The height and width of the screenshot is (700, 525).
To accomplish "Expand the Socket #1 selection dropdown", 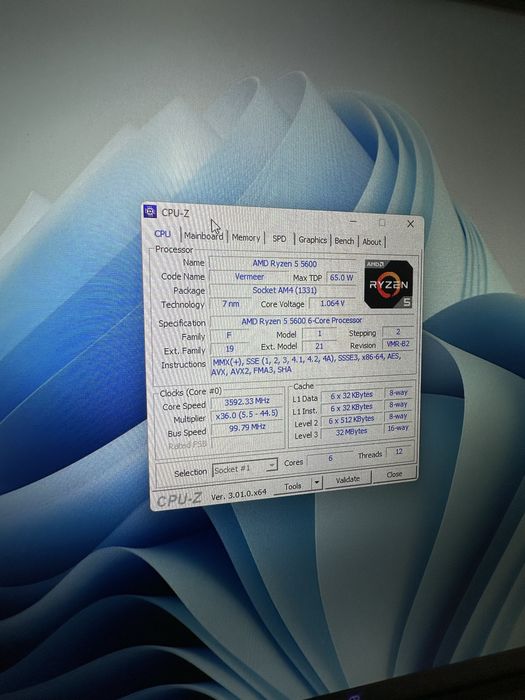I will (245, 469).
